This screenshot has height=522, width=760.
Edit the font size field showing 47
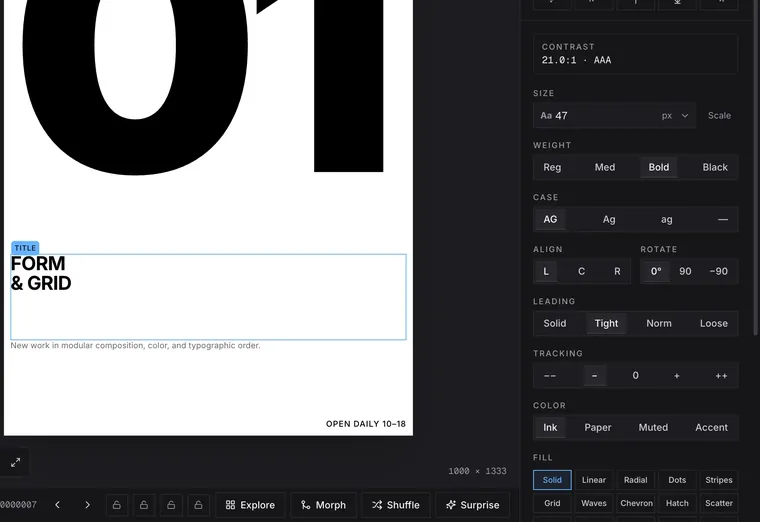(x=596, y=115)
